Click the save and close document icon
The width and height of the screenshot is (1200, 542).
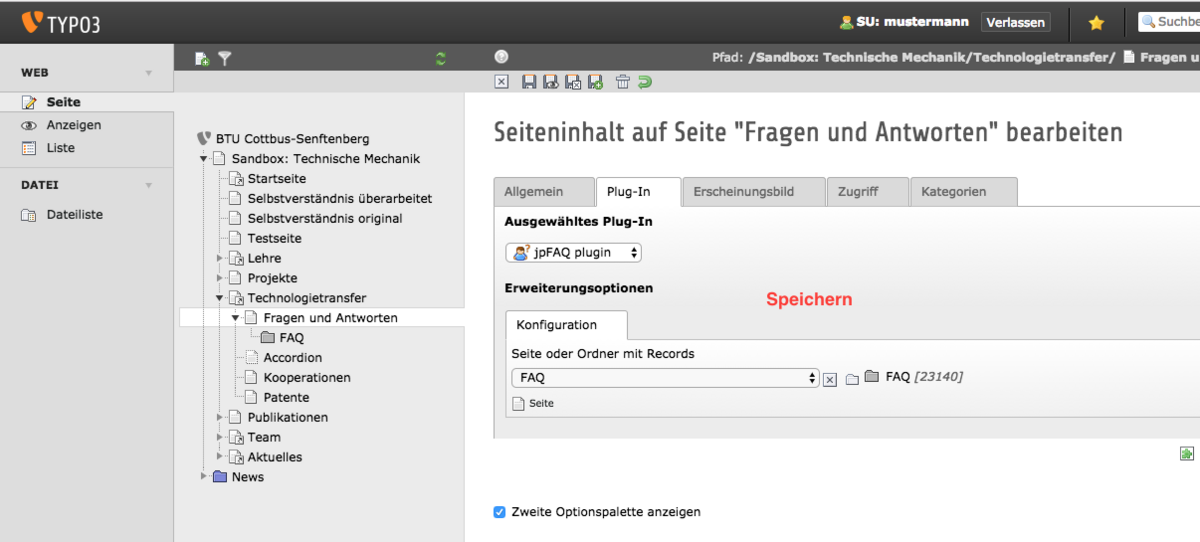coord(573,82)
